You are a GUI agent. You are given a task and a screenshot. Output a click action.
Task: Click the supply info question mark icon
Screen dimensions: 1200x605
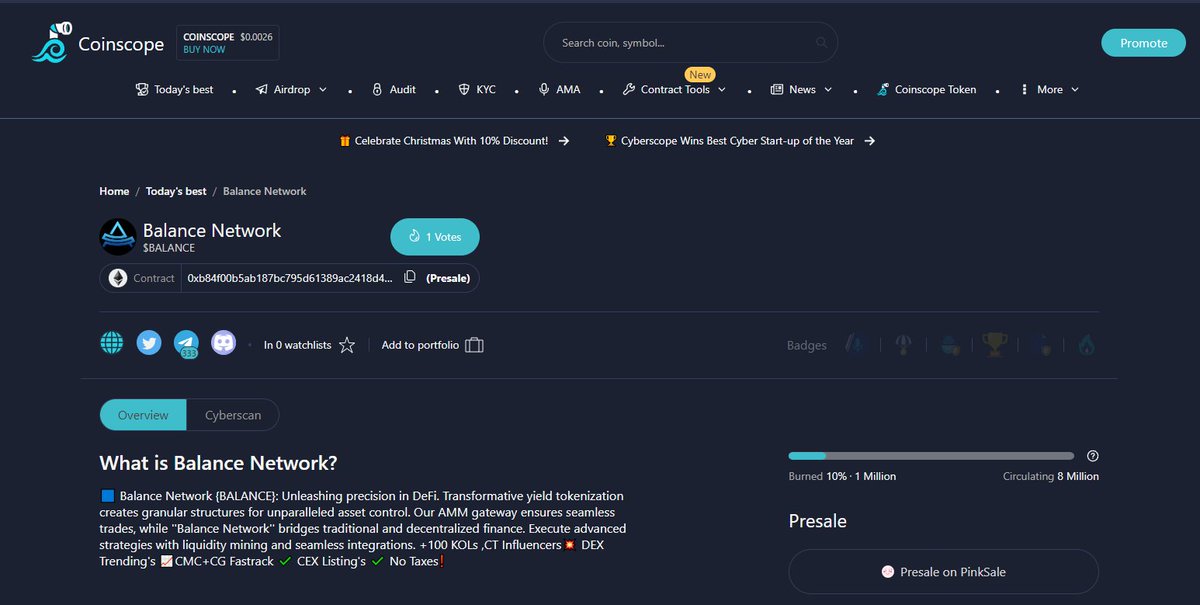tap(1092, 456)
